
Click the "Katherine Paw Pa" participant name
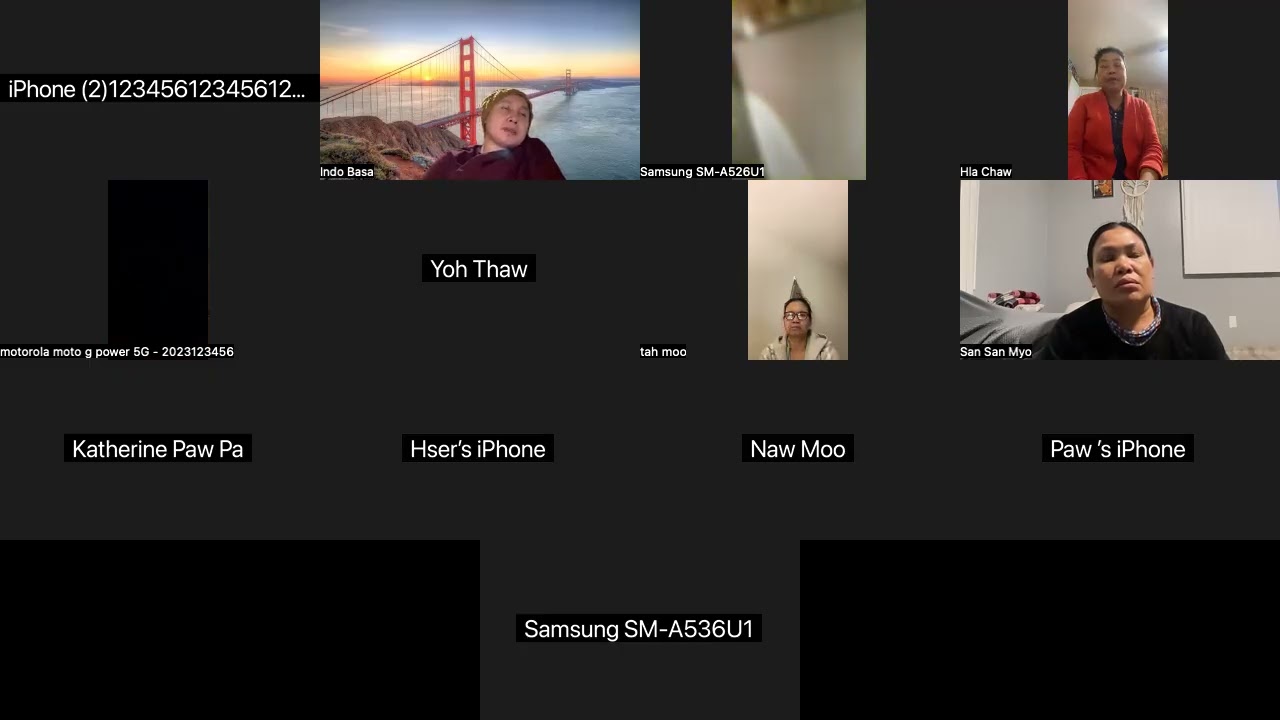coord(158,449)
